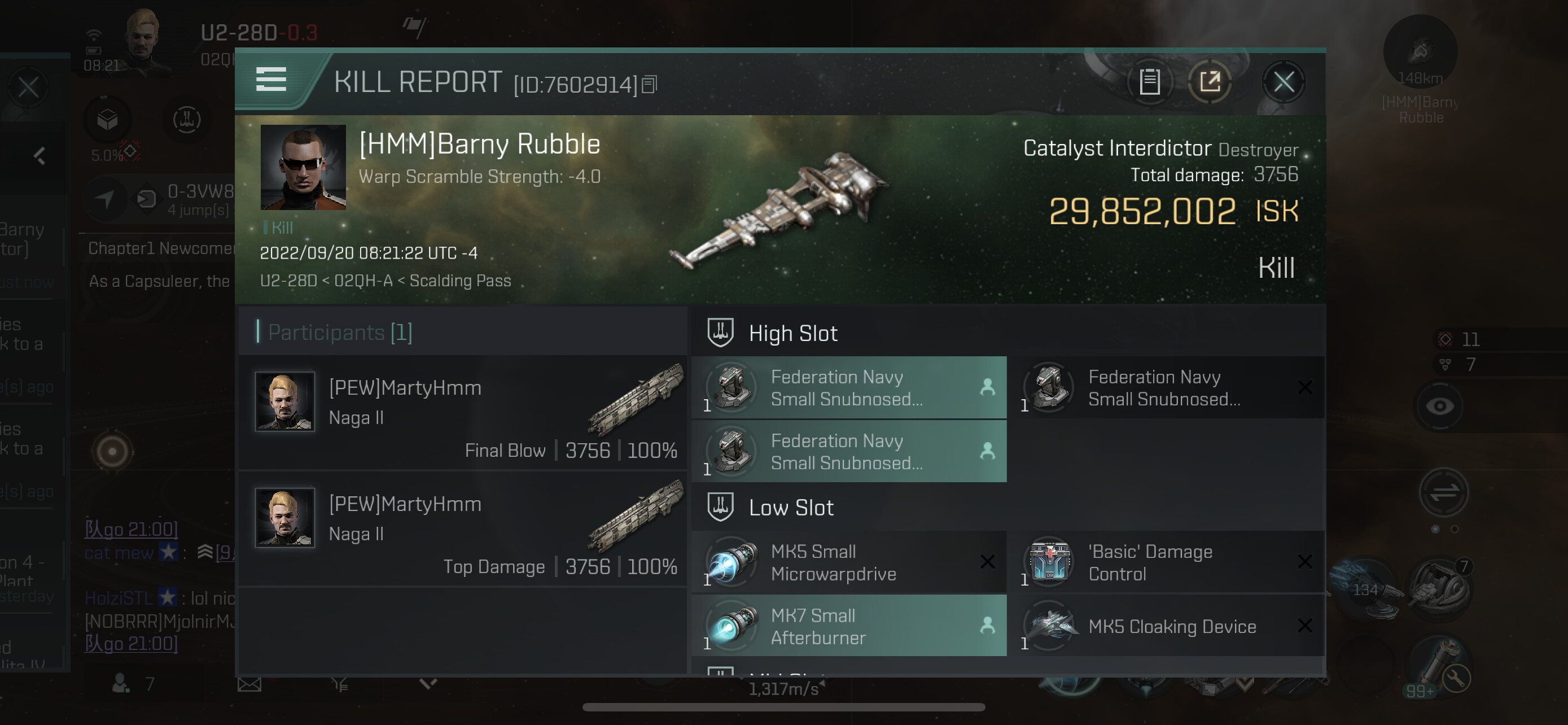
Task: Expand the bottom bar chevron arrow
Action: point(428,684)
